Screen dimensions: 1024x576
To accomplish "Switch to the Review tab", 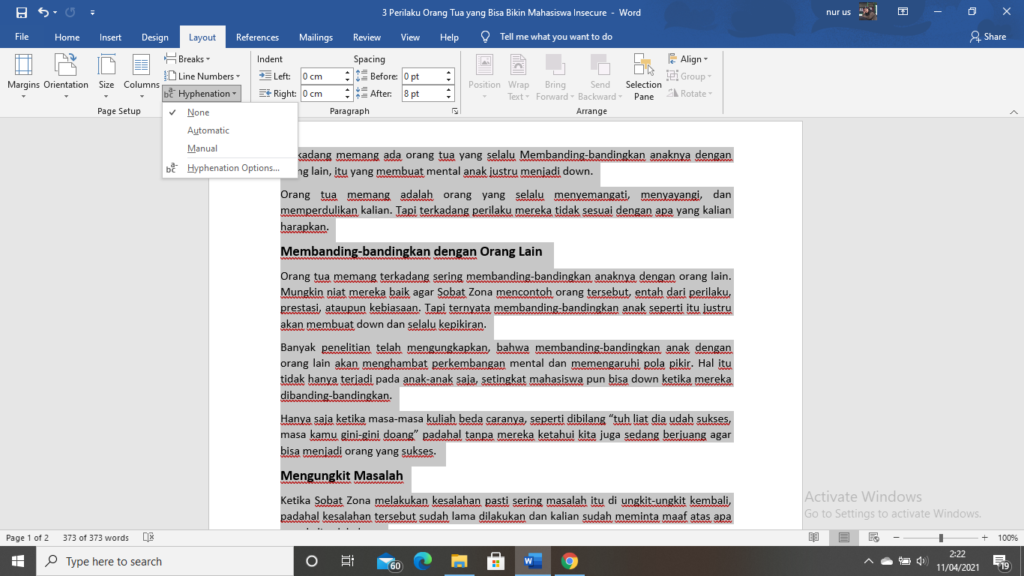I will click(366, 37).
